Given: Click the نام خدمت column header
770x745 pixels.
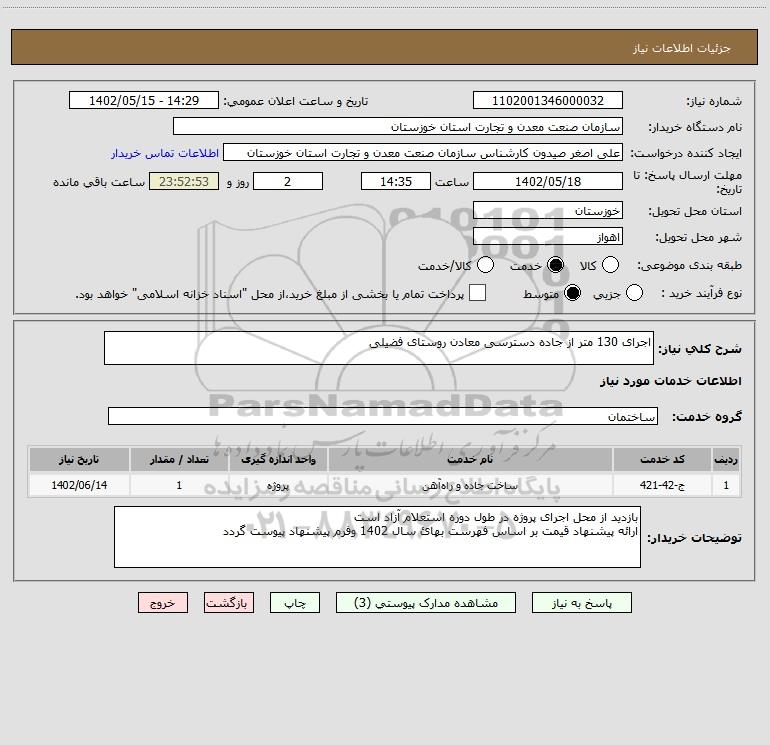Looking at the screenshot, I should (x=470, y=460).
